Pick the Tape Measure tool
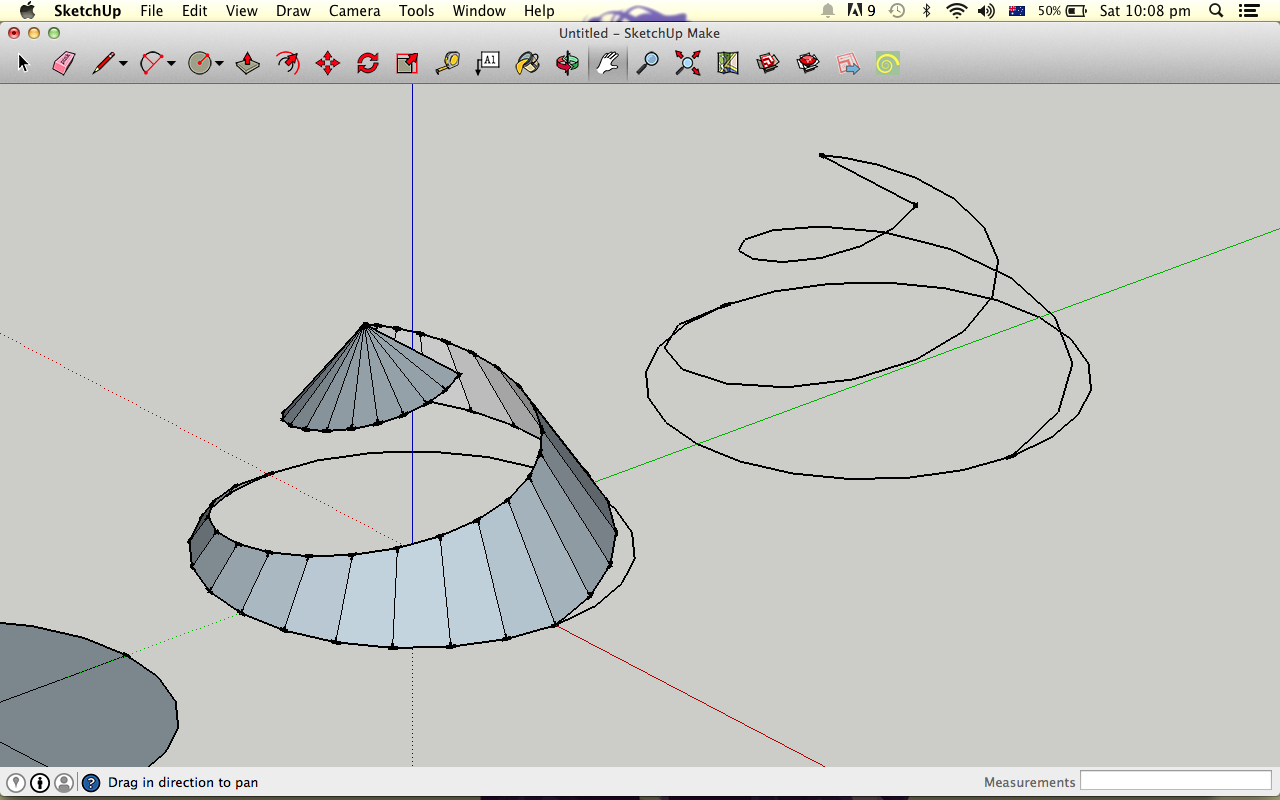 pyautogui.click(x=447, y=64)
